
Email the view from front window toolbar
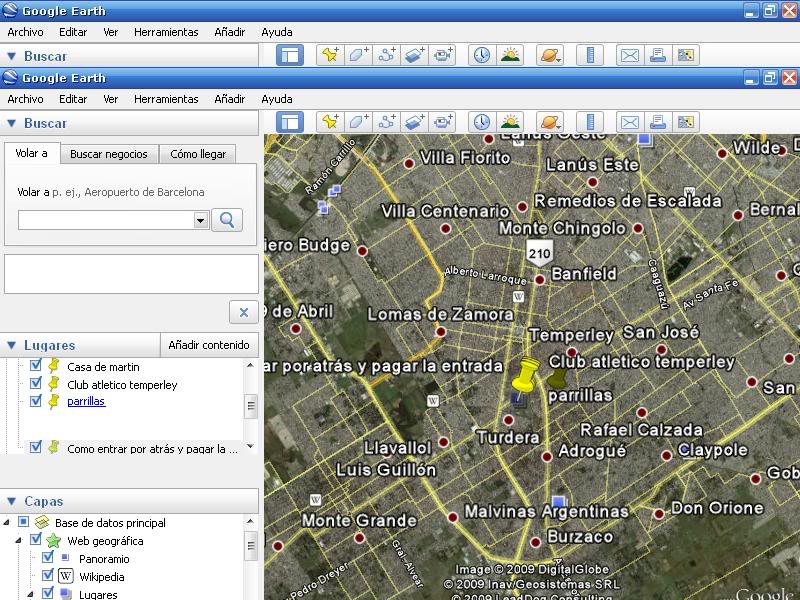click(630, 122)
